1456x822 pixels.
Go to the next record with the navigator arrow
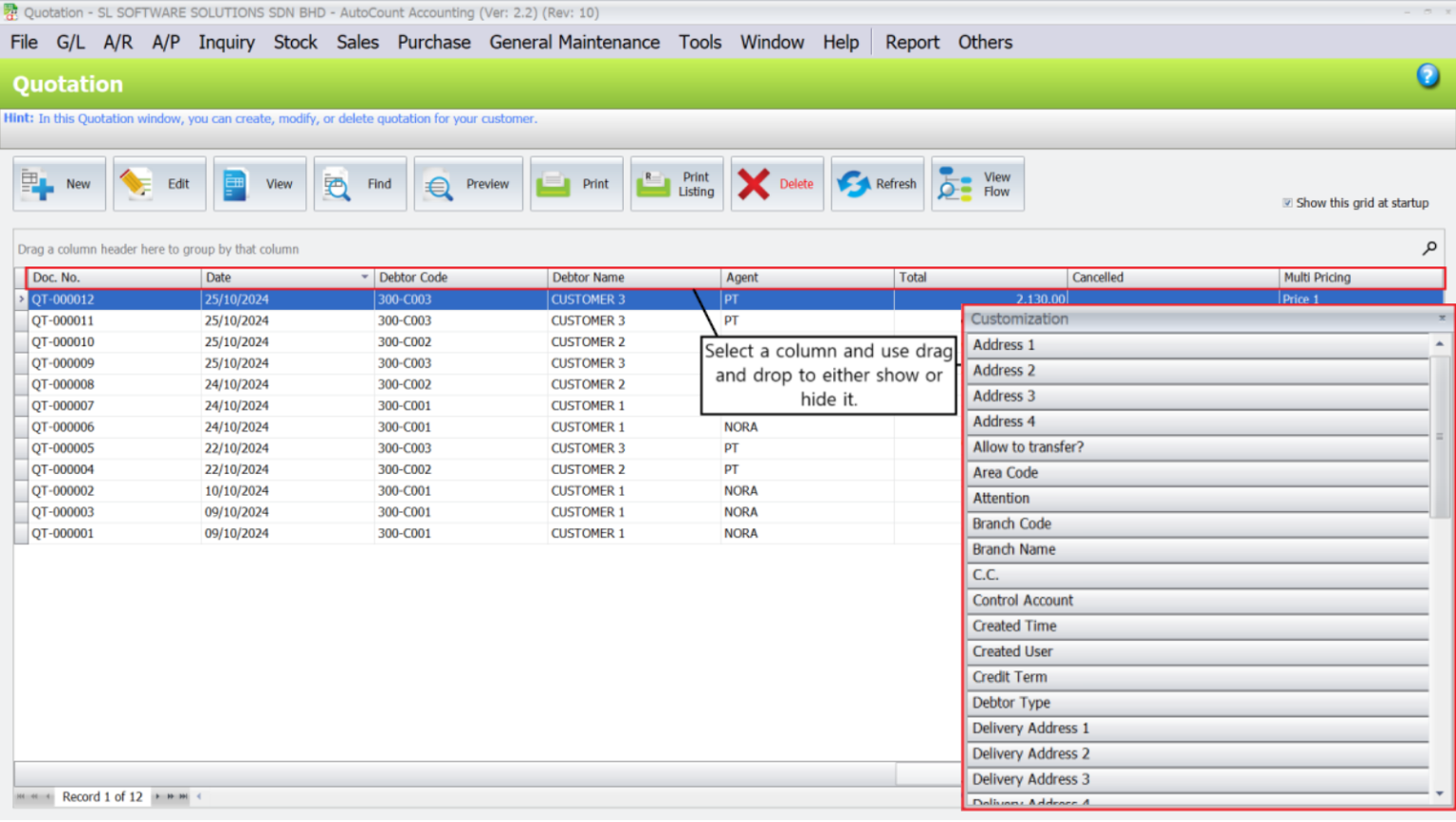pos(158,797)
